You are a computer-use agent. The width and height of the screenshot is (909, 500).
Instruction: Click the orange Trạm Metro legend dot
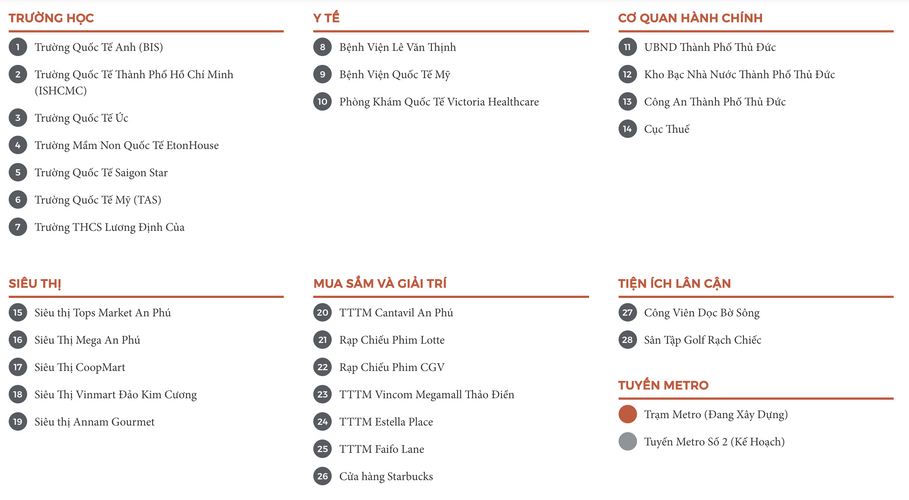627,414
